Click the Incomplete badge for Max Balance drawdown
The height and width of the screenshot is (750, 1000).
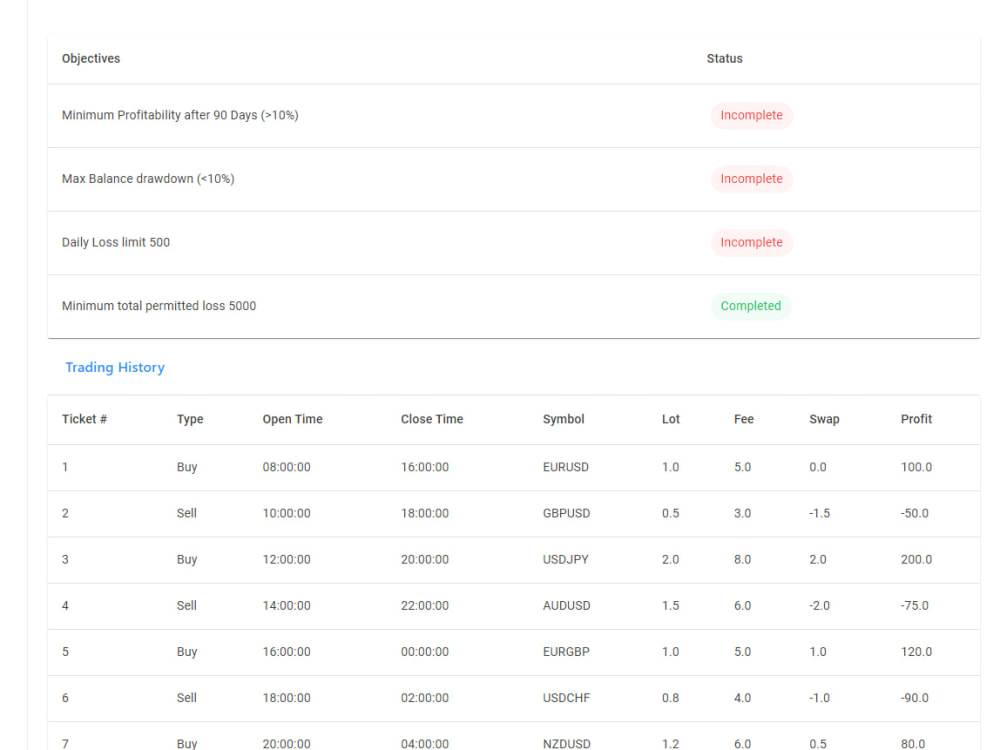coord(751,178)
